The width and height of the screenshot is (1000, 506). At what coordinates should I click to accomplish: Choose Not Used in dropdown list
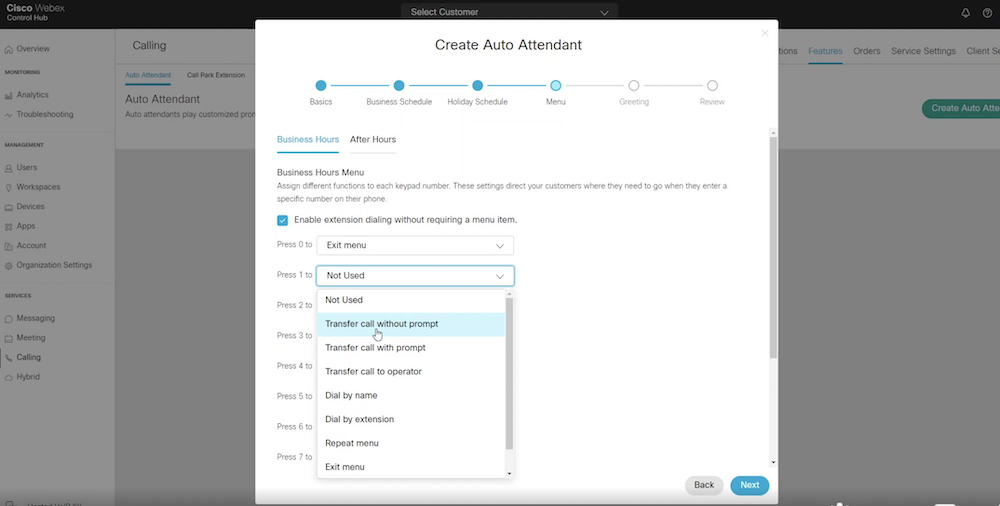(x=411, y=300)
